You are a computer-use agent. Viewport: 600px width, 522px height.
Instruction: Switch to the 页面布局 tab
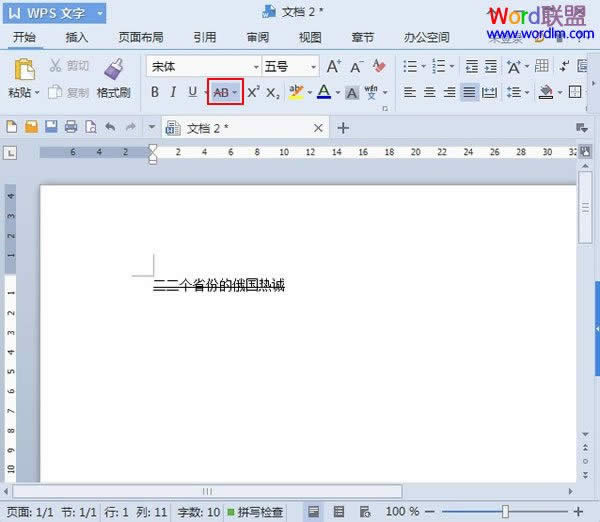(x=141, y=38)
